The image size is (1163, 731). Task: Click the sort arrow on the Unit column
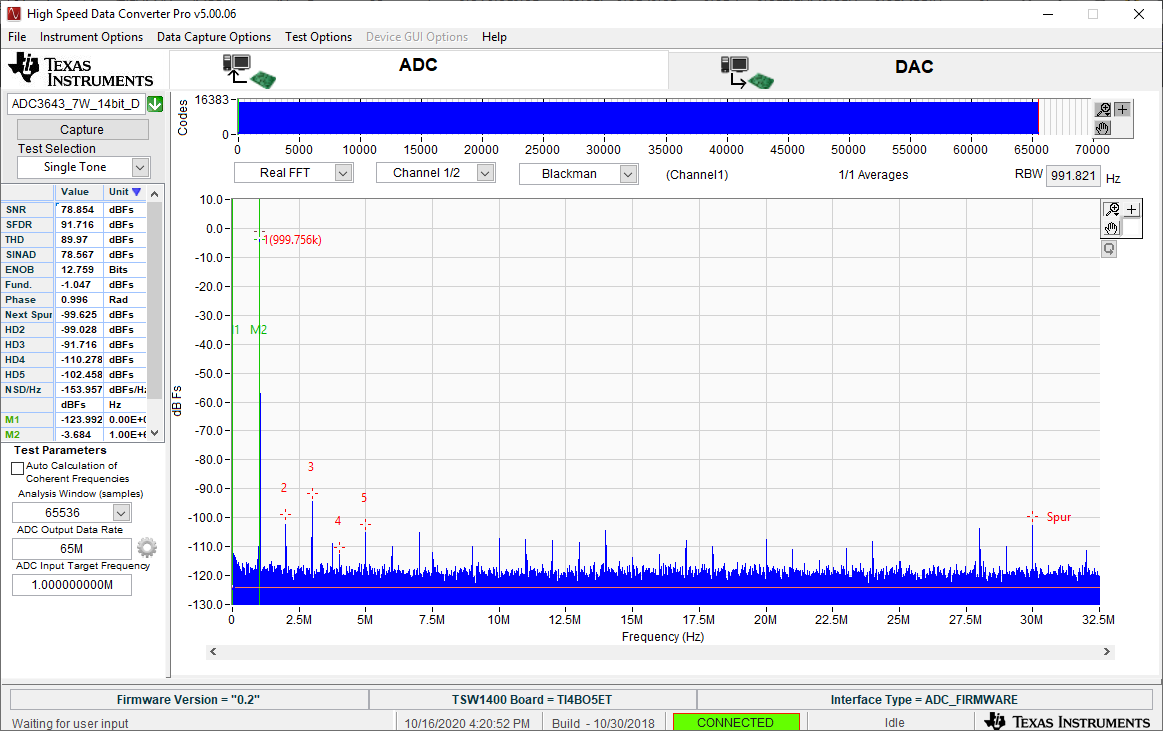pyautogui.click(x=137, y=191)
